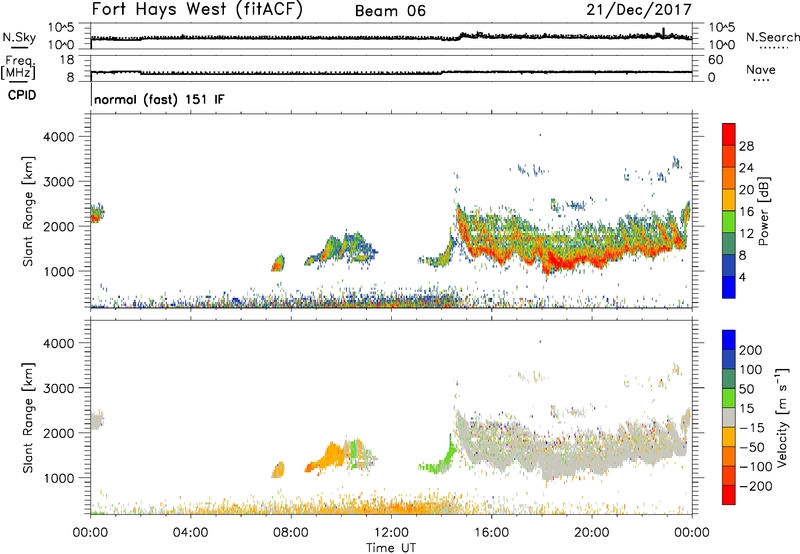Click the 'Fort Hays West (fitACF)' title
The width and height of the screenshot is (800, 554).
[197, 10]
